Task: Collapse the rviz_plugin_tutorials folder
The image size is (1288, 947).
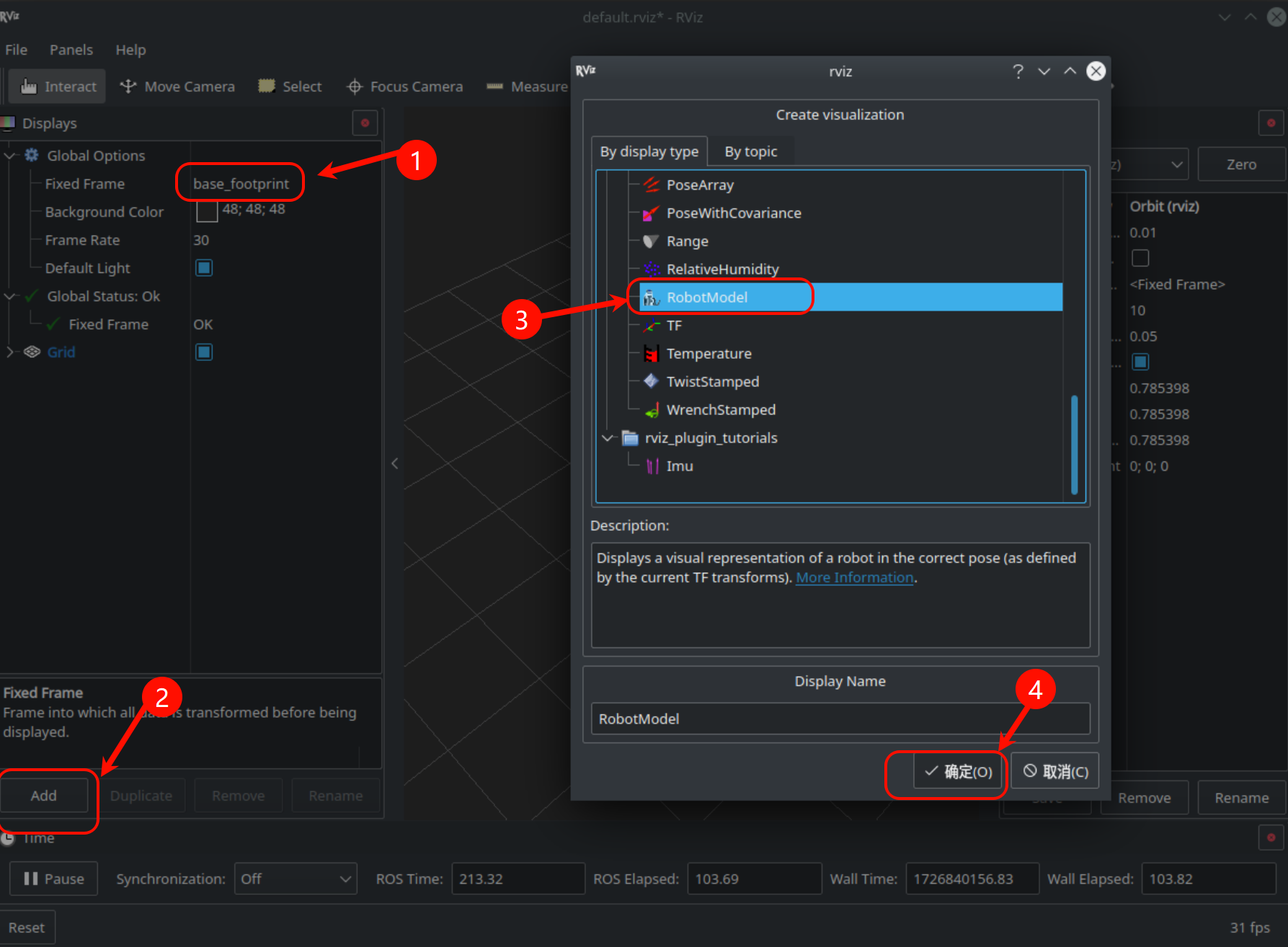Action: pyautogui.click(x=608, y=438)
